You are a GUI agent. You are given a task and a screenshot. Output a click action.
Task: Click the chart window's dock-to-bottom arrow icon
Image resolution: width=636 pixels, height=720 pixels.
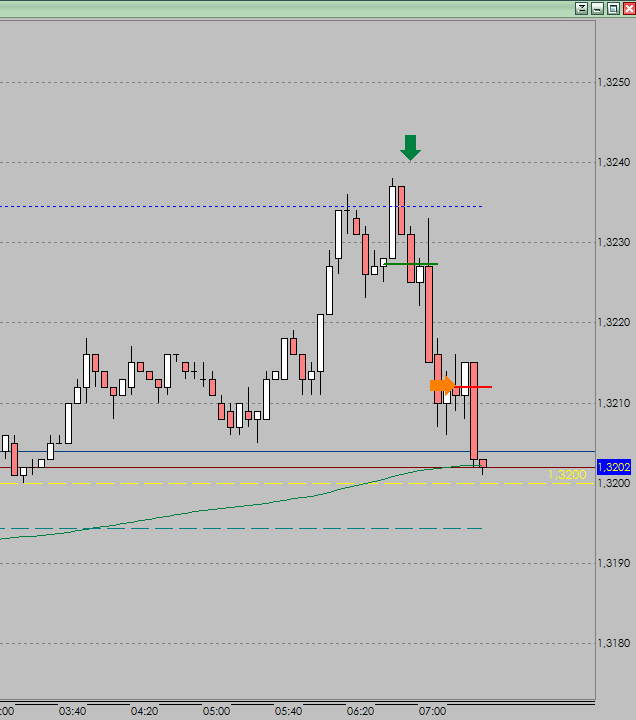point(582,8)
